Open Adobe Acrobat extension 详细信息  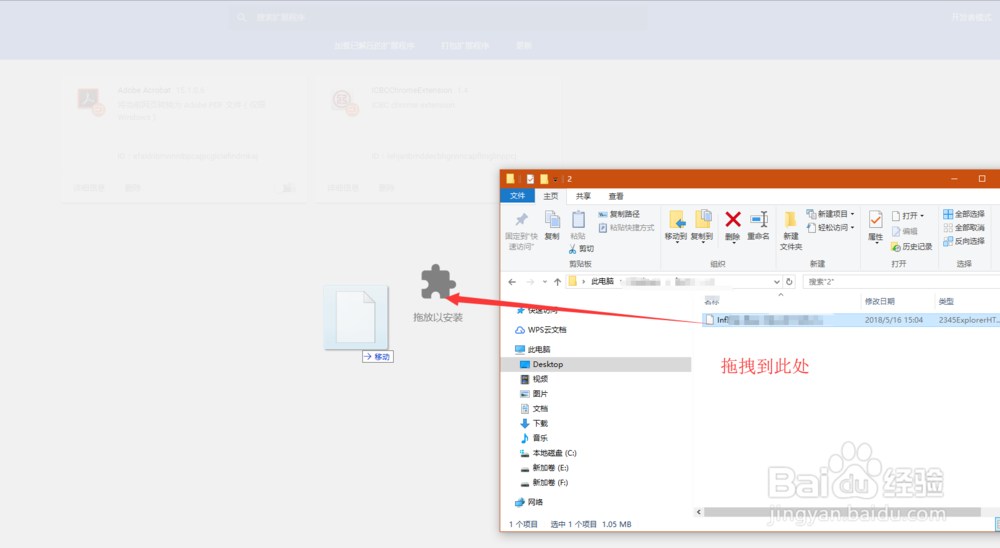pyautogui.click(x=89, y=188)
